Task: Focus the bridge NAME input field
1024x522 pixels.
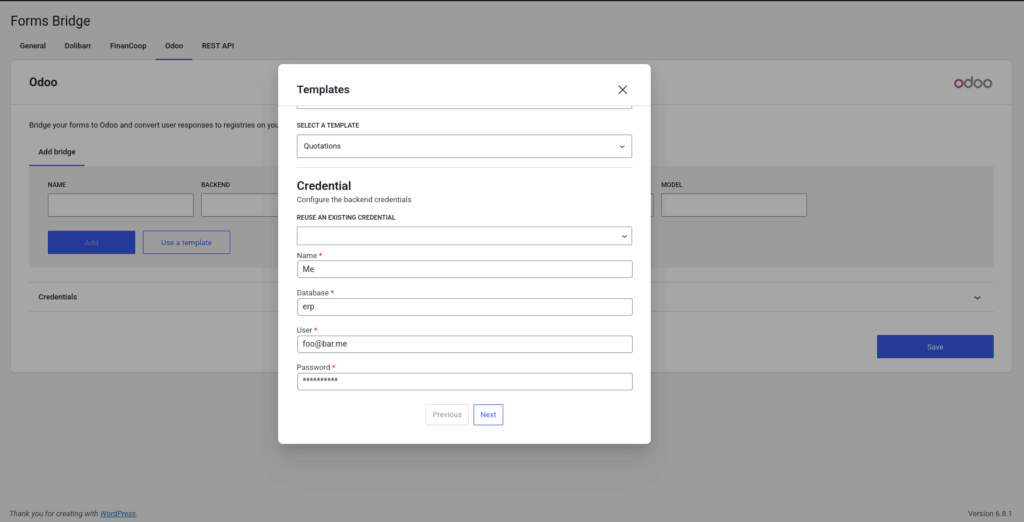Action: [x=121, y=205]
